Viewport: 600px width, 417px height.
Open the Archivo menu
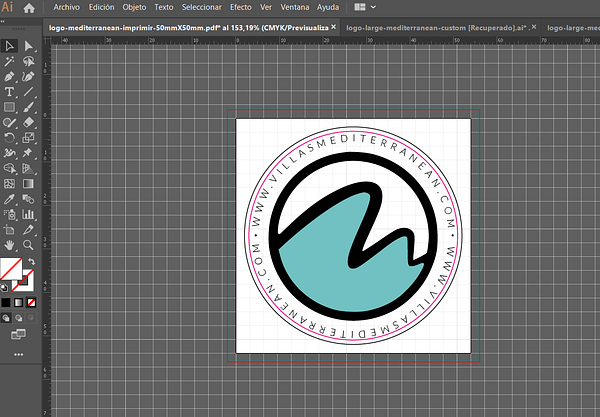[66, 7]
